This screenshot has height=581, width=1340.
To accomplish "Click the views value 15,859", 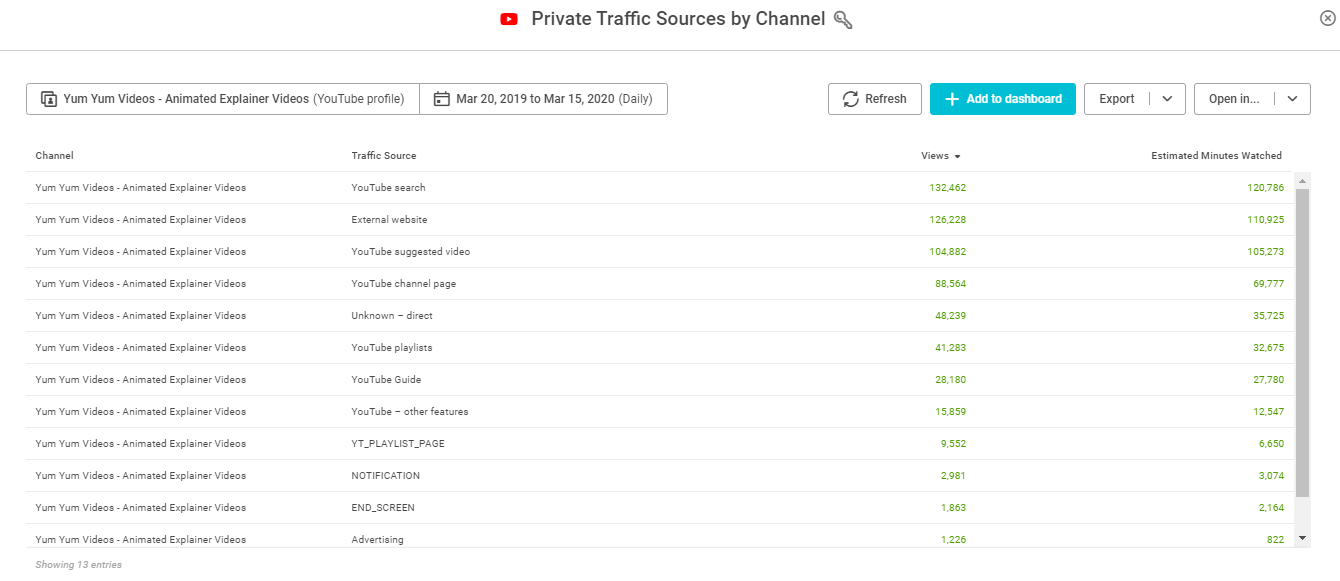I will (950, 412).
